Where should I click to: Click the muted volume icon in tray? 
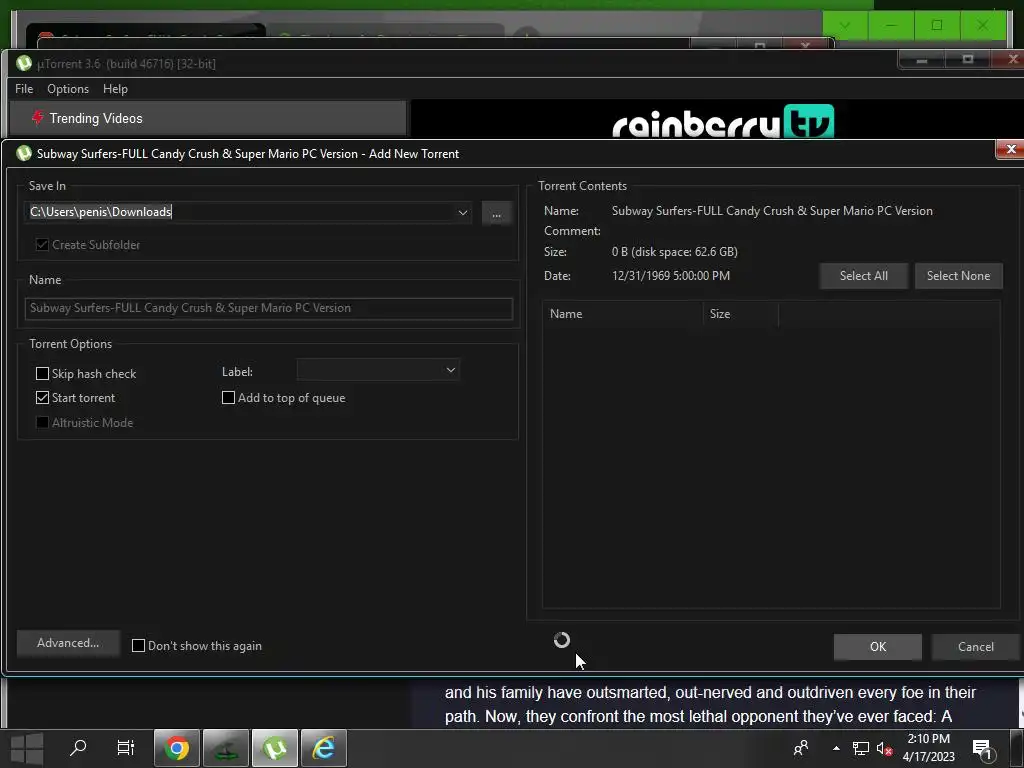pyautogui.click(x=884, y=748)
